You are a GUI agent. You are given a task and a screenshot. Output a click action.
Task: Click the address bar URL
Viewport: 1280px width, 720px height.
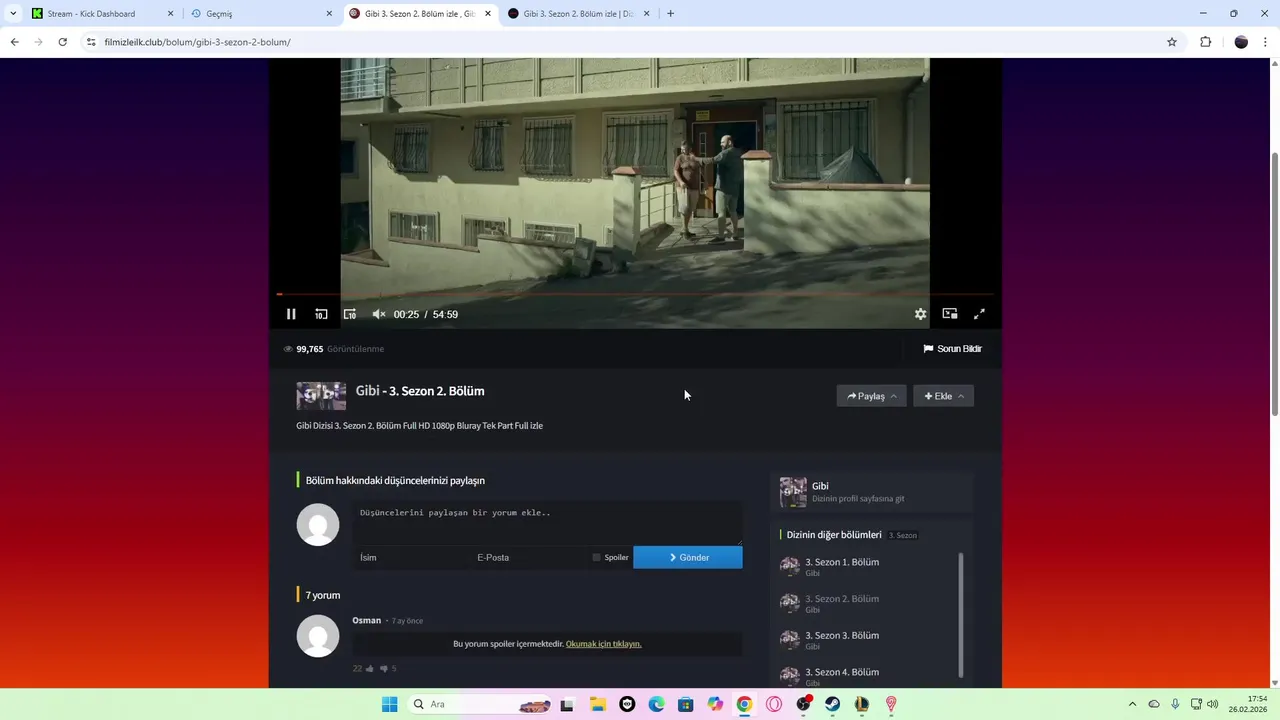198,42
